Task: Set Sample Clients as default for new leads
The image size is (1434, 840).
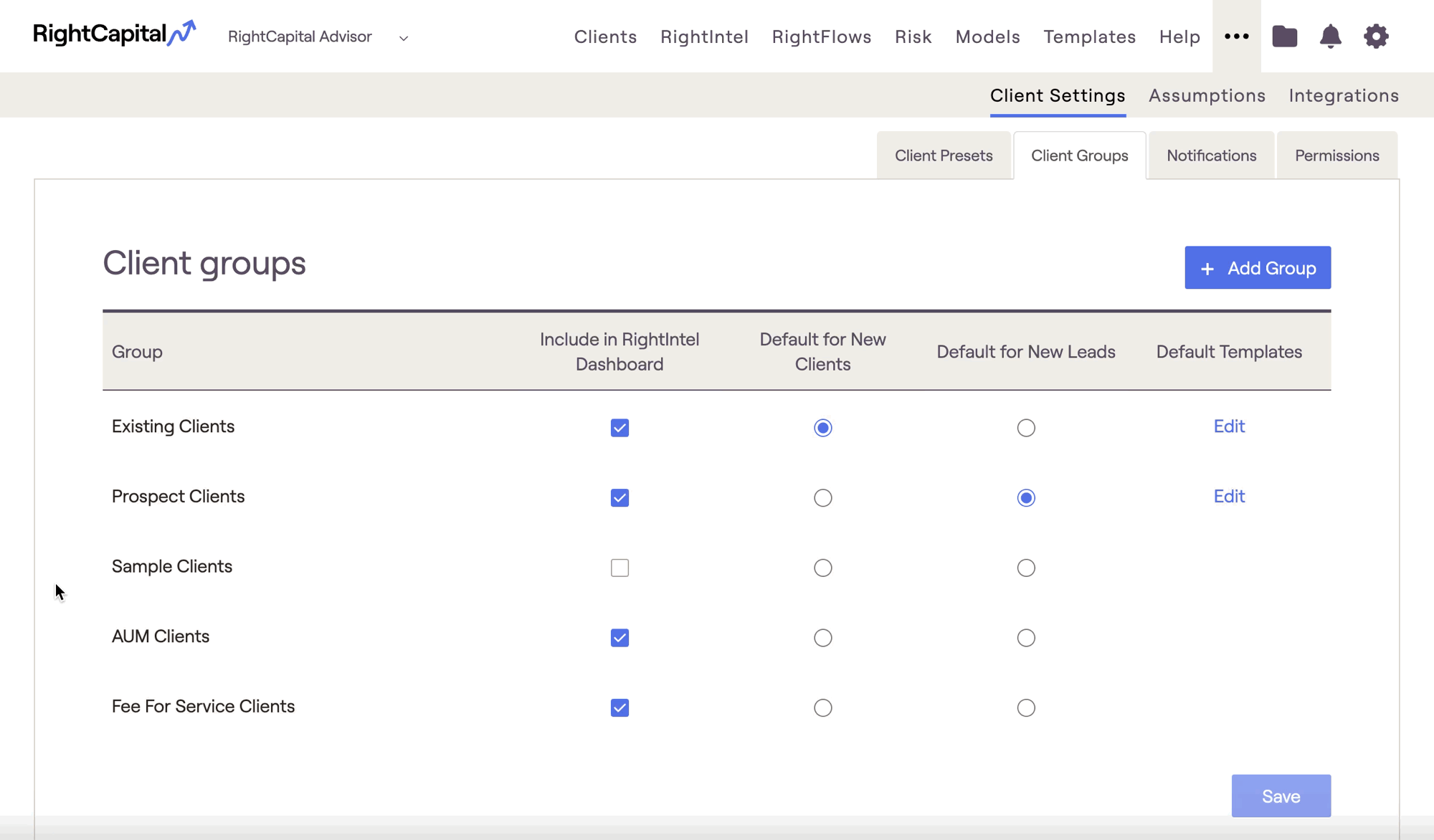Action: tap(1026, 568)
